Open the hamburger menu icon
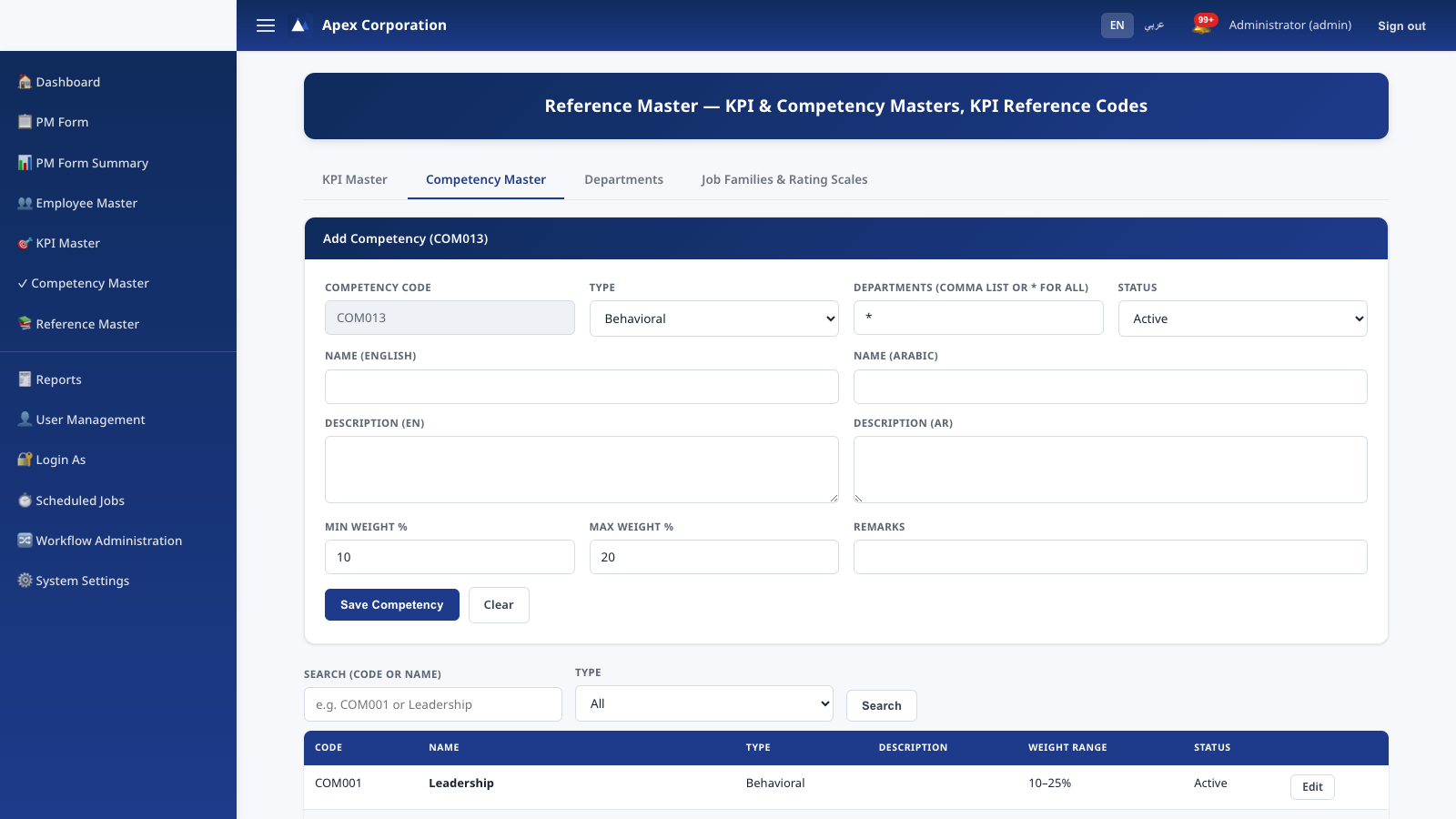Viewport: 1456px width, 819px height. (266, 25)
